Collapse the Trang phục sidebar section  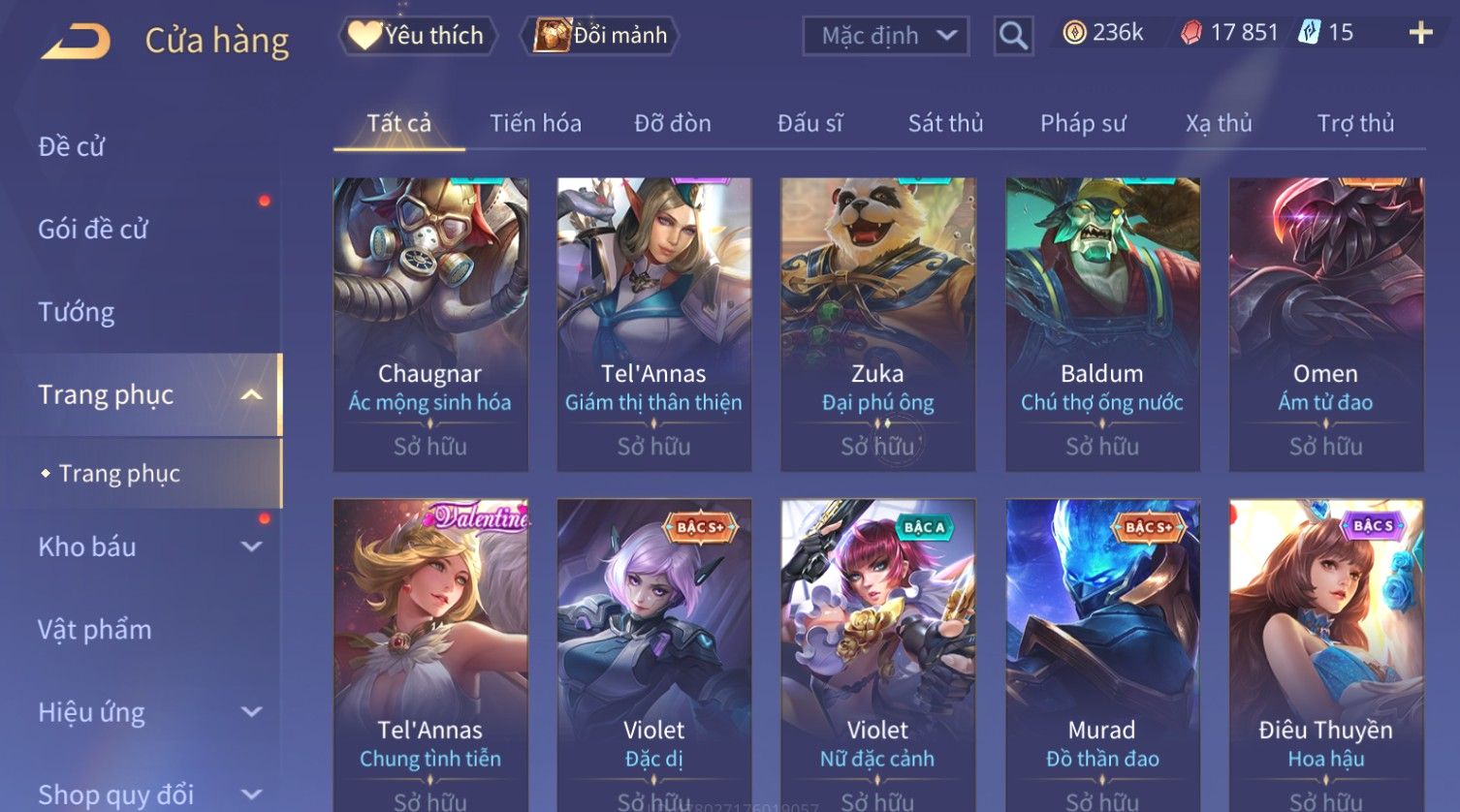[x=251, y=394]
